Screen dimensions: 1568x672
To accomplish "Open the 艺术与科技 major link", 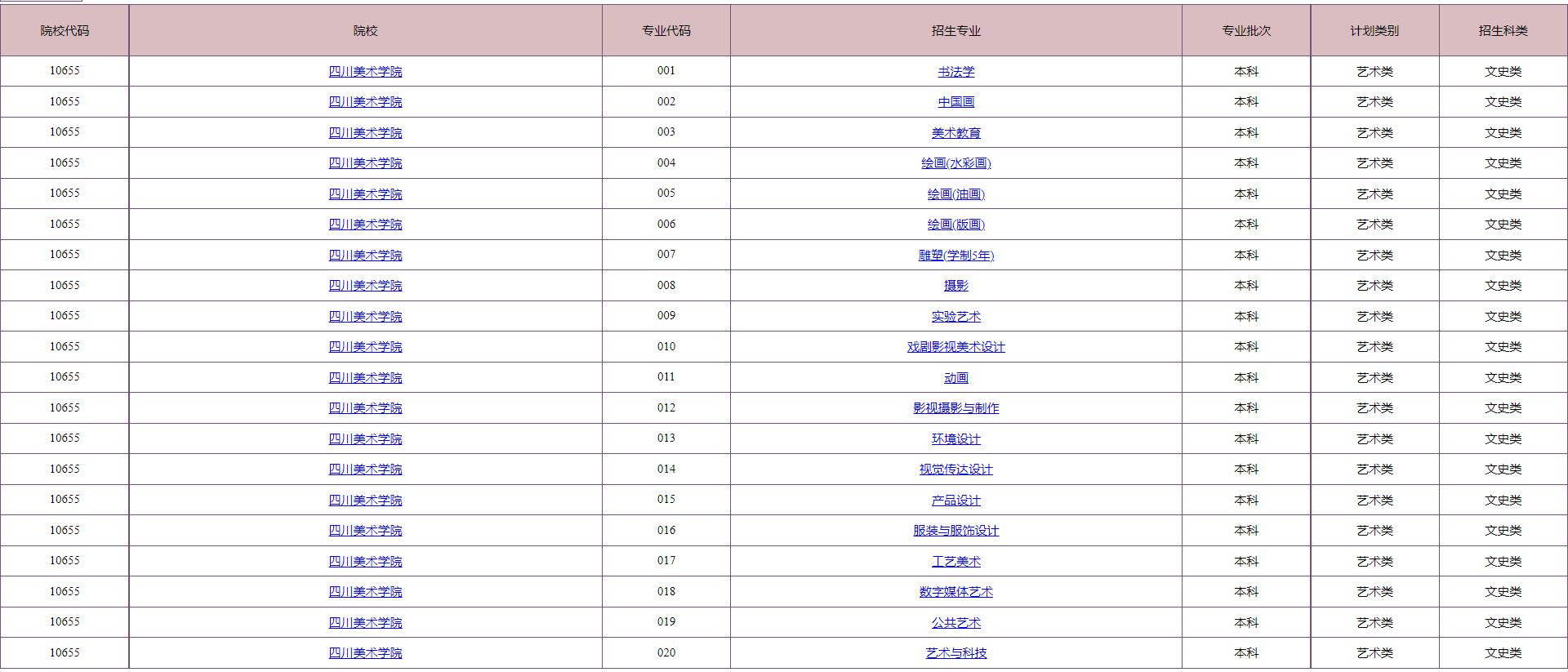I will pyautogui.click(x=955, y=653).
